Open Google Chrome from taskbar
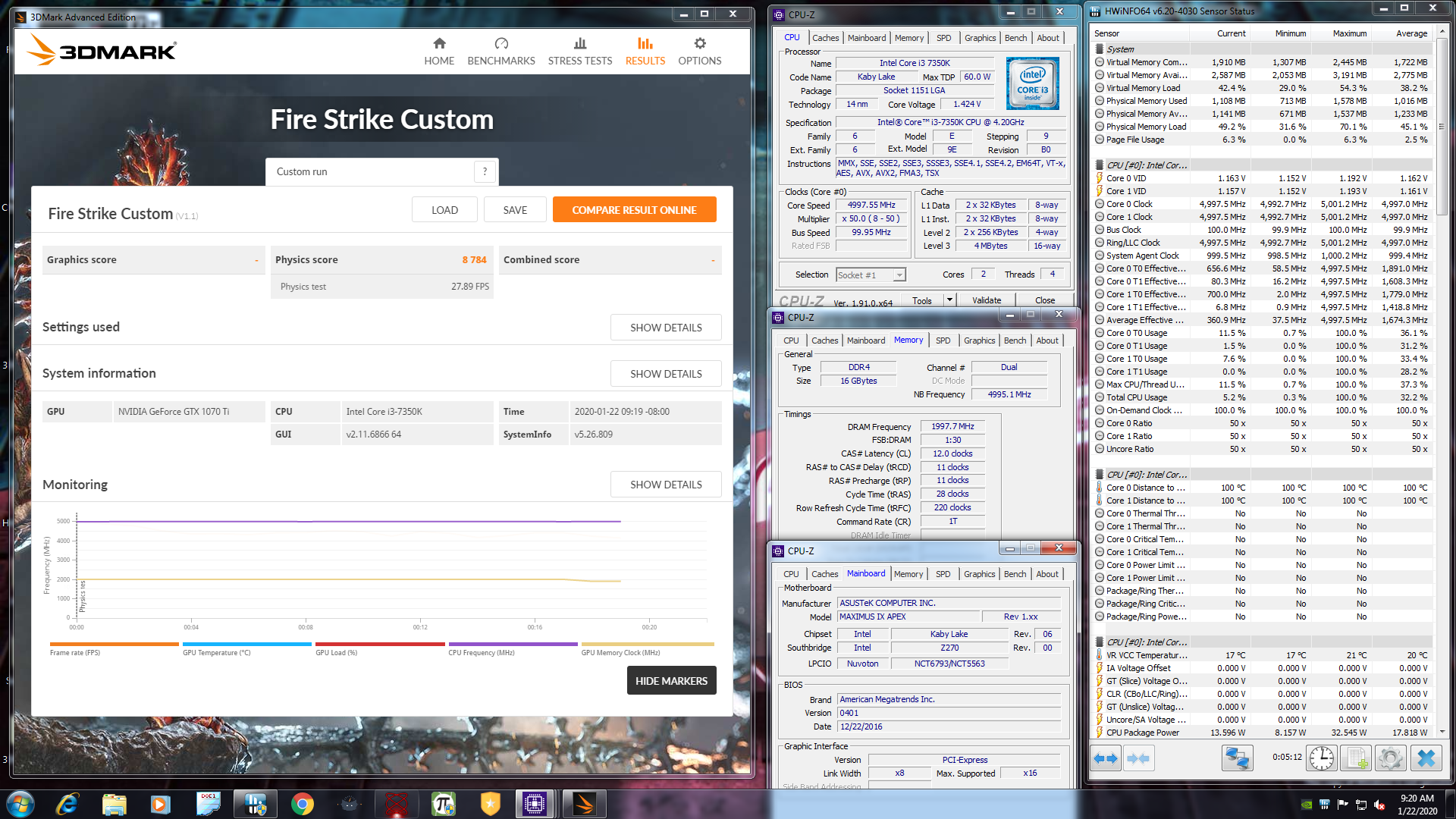 (302, 804)
